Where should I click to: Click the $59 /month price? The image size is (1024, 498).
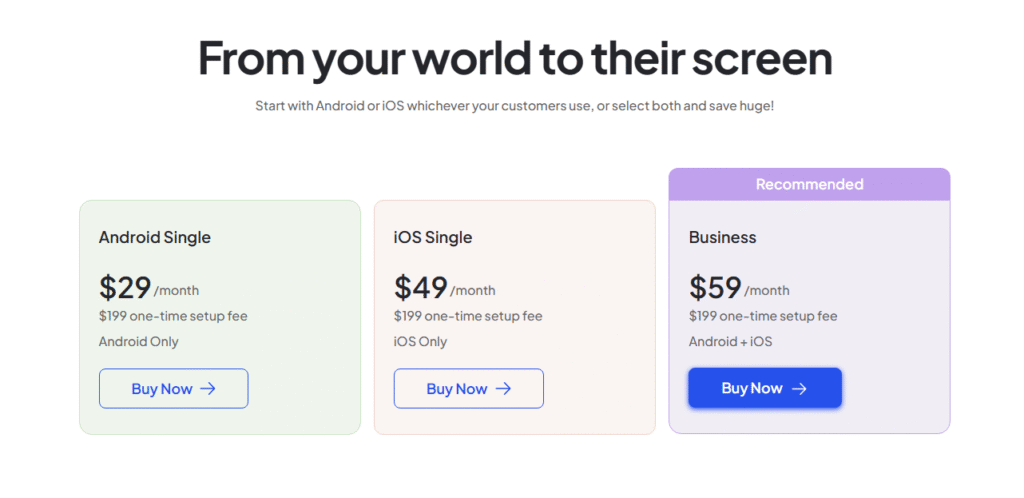(x=739, y=288)
